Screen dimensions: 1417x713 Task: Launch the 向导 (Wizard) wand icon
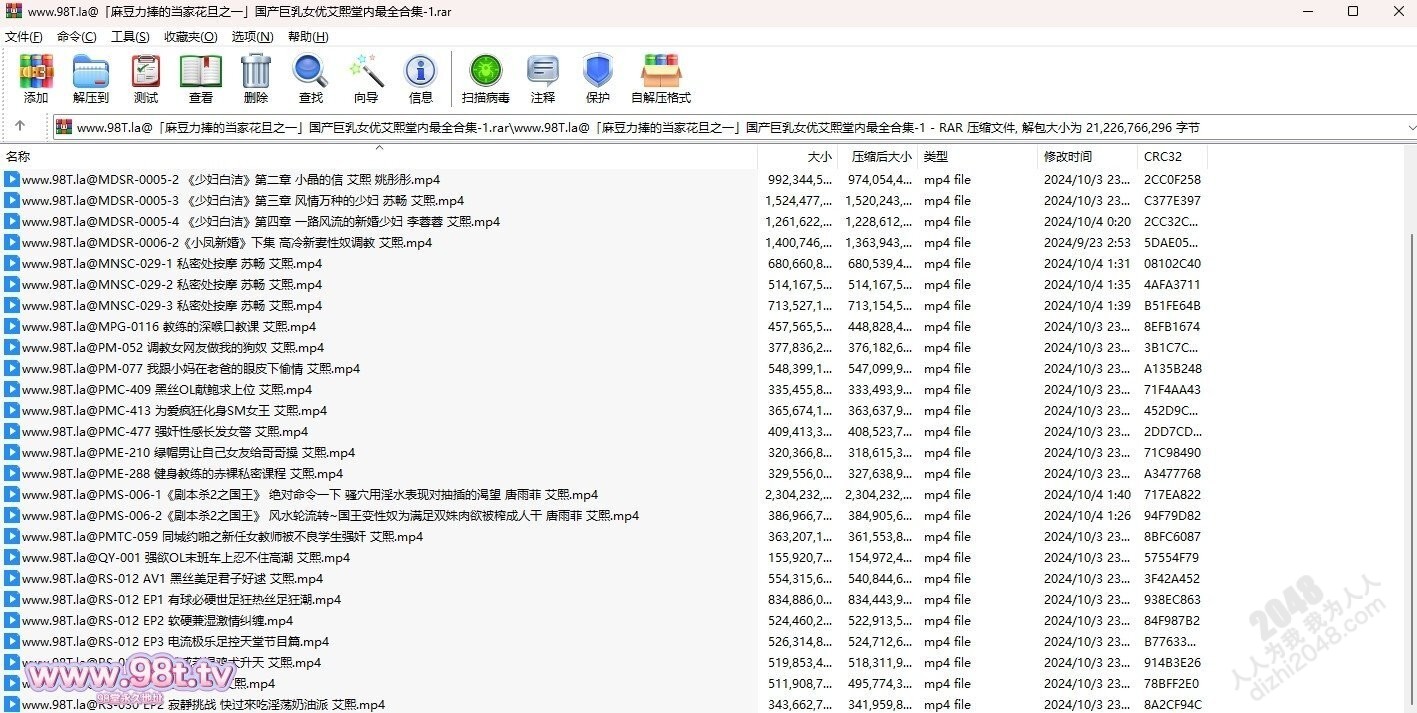(x=366, y=78)
